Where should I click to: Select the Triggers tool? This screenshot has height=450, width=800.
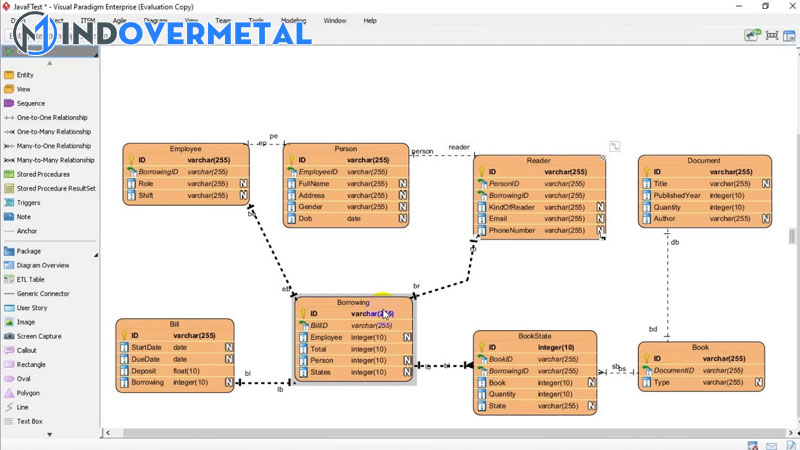[29, 202]
